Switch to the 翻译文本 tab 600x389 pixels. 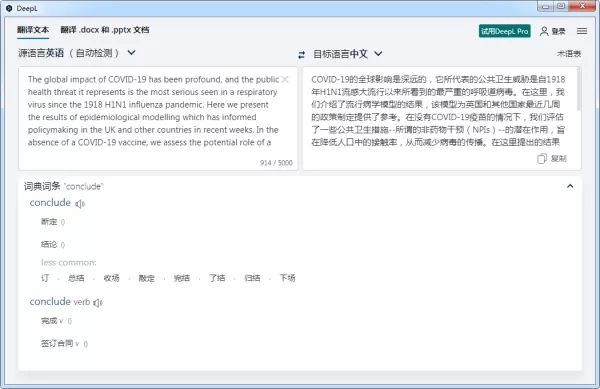coord(33,30)
